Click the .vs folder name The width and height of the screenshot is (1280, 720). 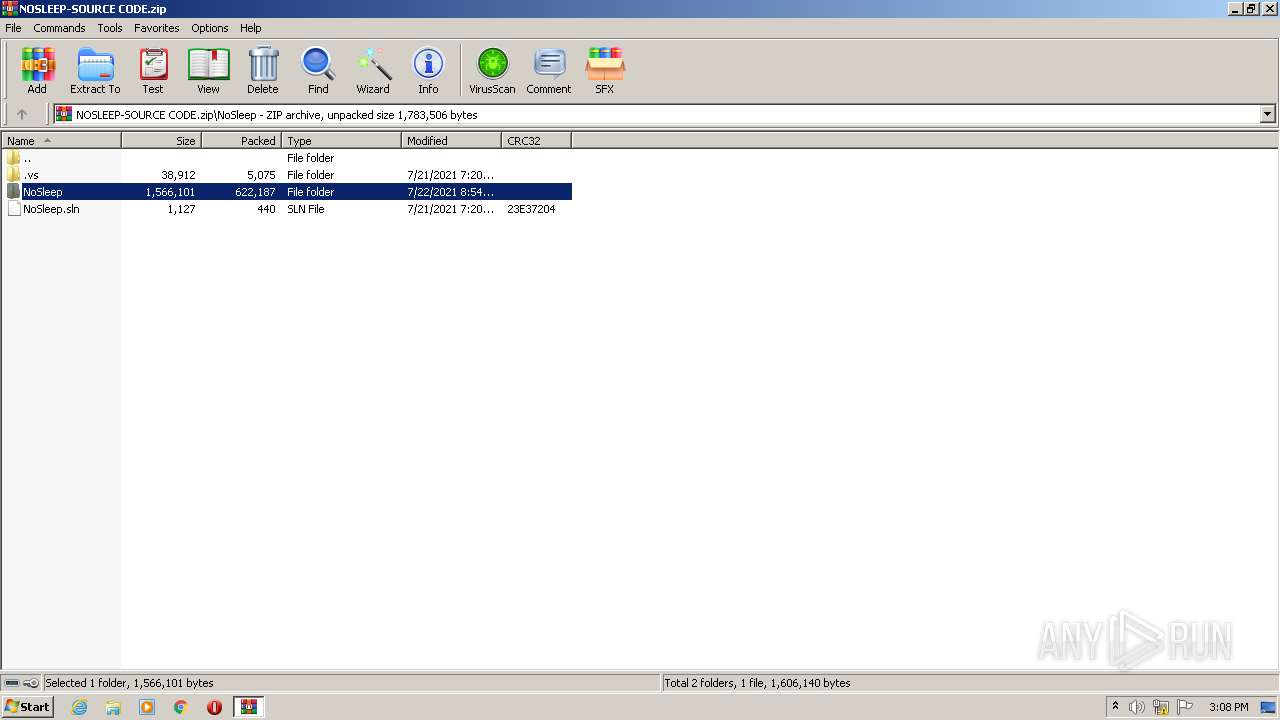coord(31,175)
